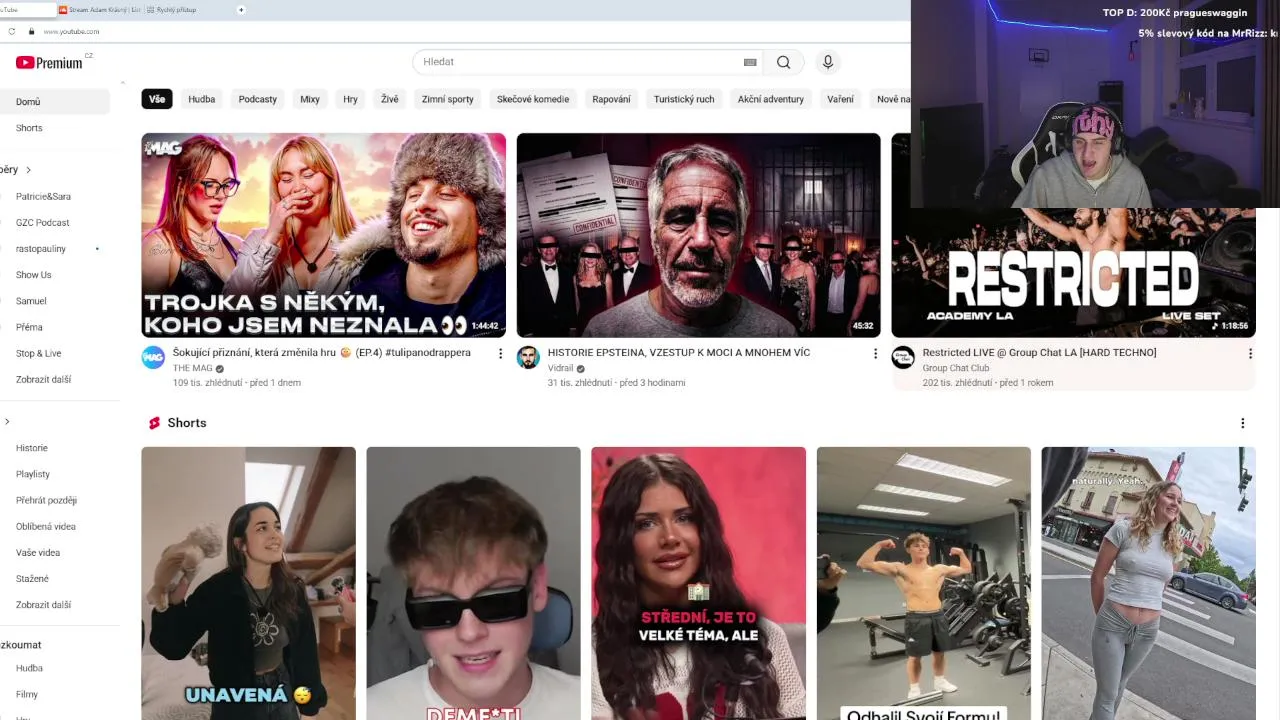Screen dimensions: 1280x720
Task: Open Playlisty in sidebar
Action: [33, 474]
